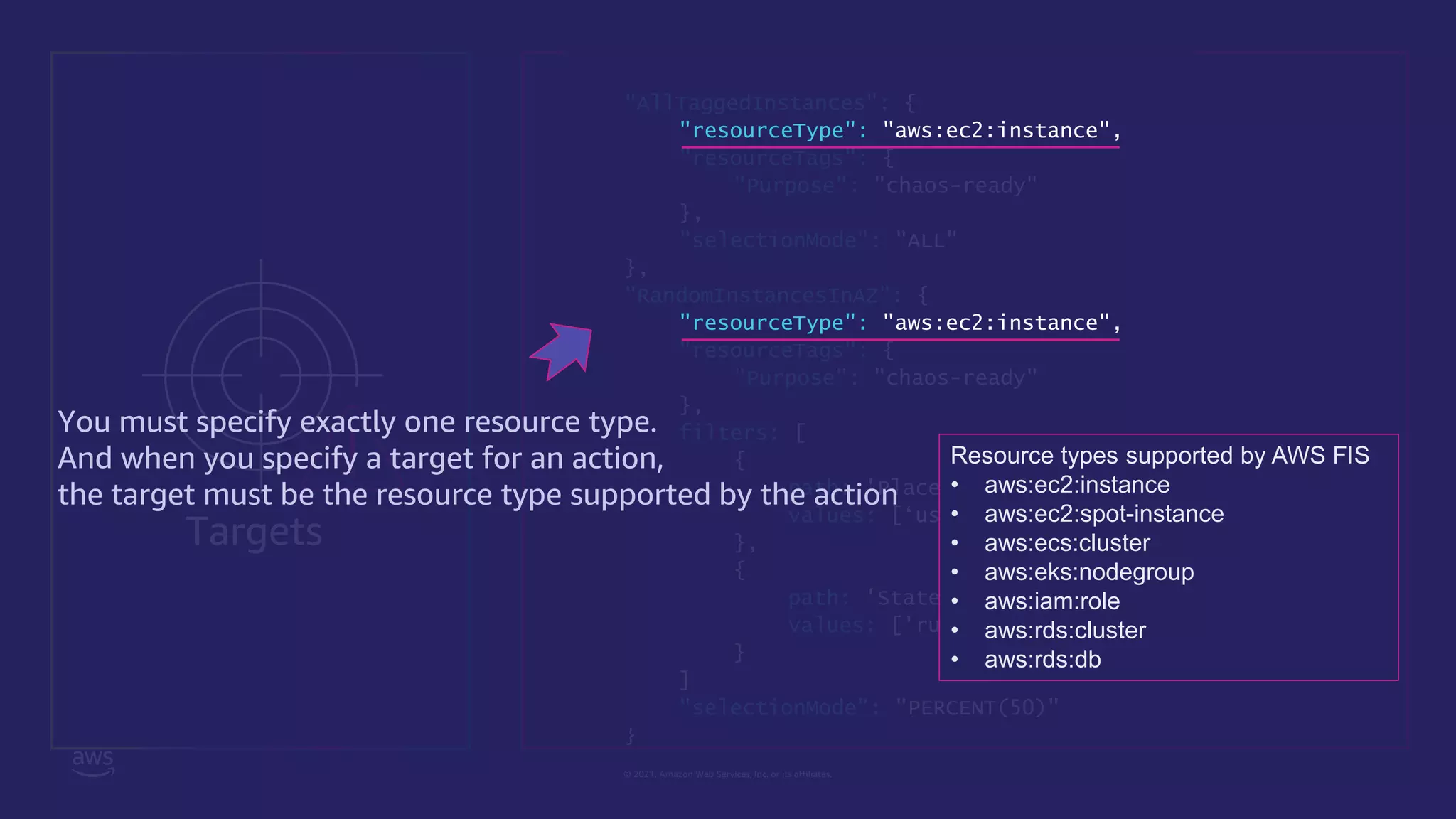Click the first highlighted "resourceType" line under AllTaggedInstances

click(900, 131)
